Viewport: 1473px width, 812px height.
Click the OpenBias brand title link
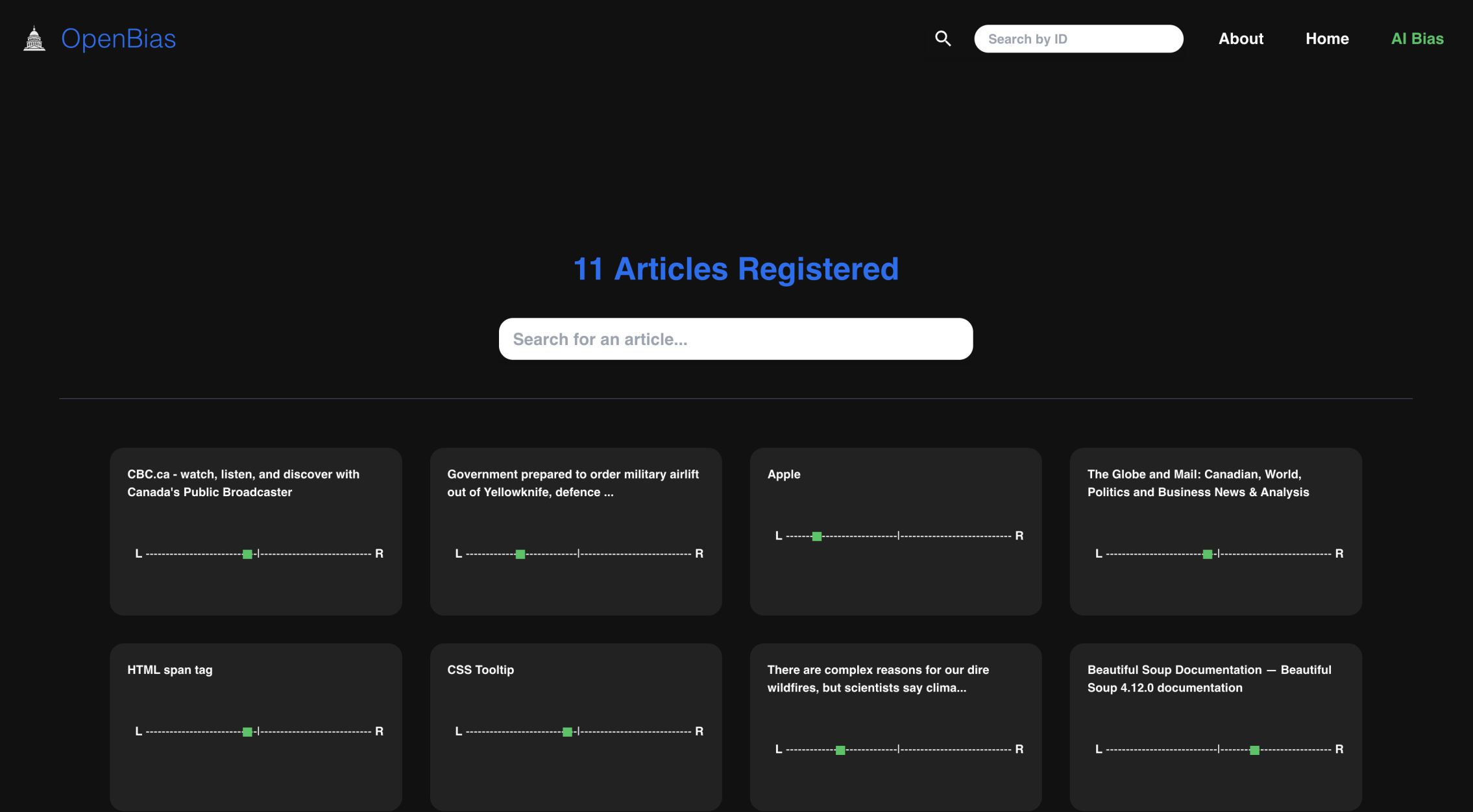coord(118,39)
